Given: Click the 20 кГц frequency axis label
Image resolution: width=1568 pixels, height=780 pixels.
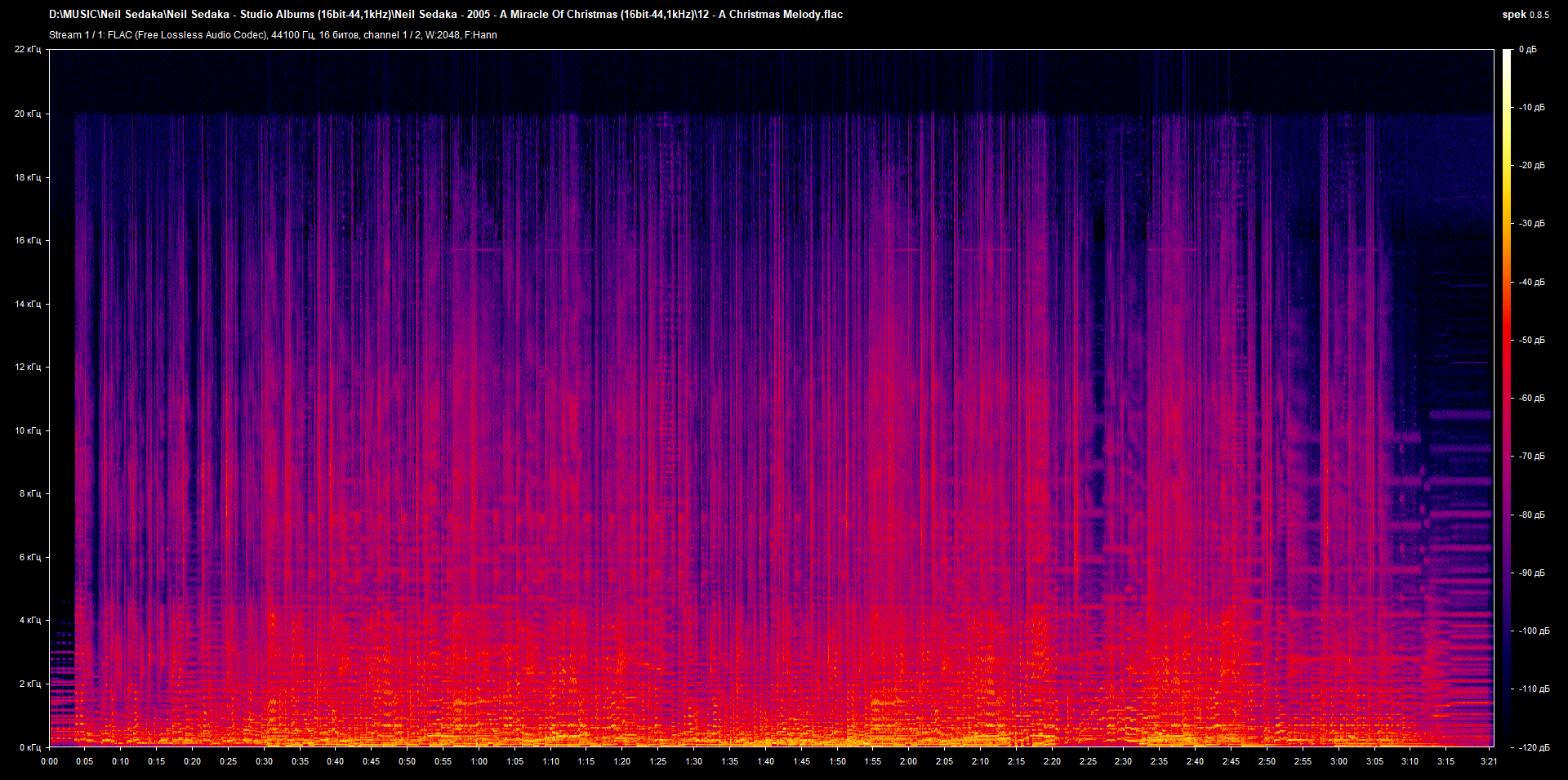Looking at the screenshot, I should coord(28,114).
